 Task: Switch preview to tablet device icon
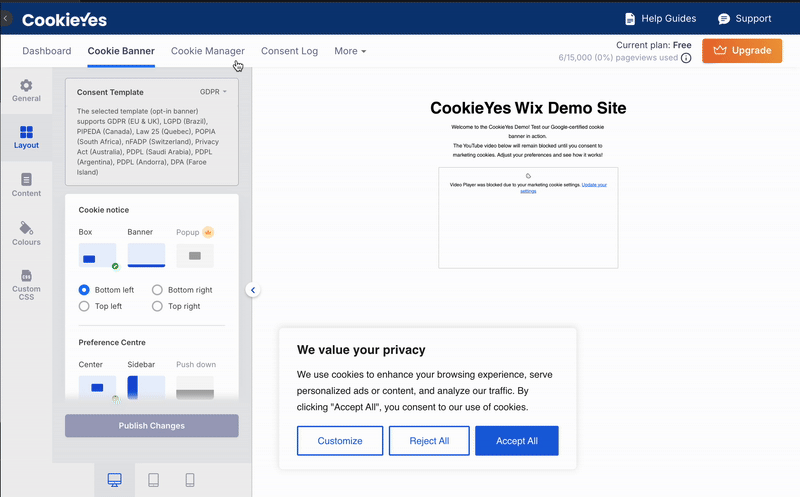point(154,480)
